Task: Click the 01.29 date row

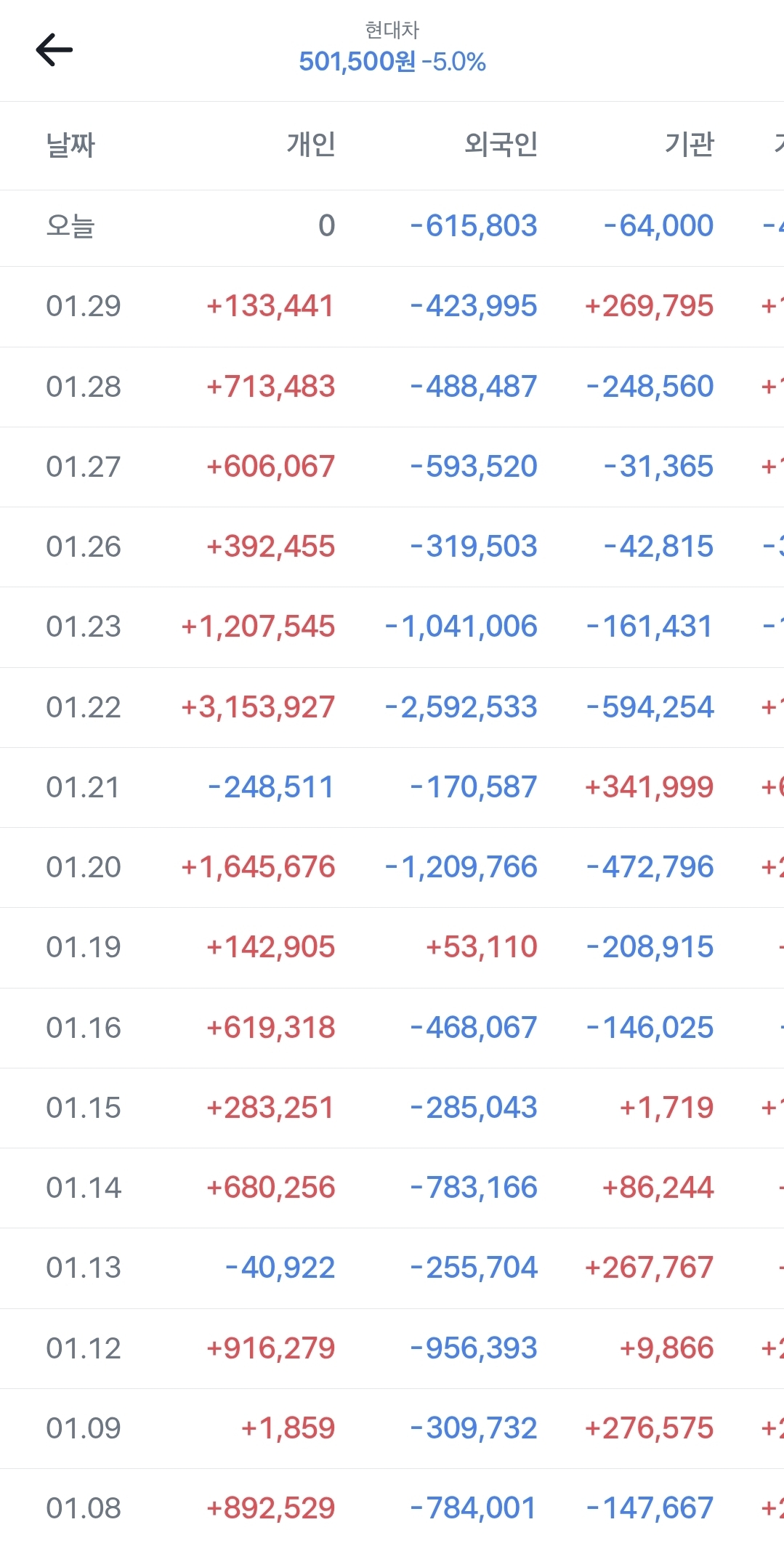Action: pos(84,306)
